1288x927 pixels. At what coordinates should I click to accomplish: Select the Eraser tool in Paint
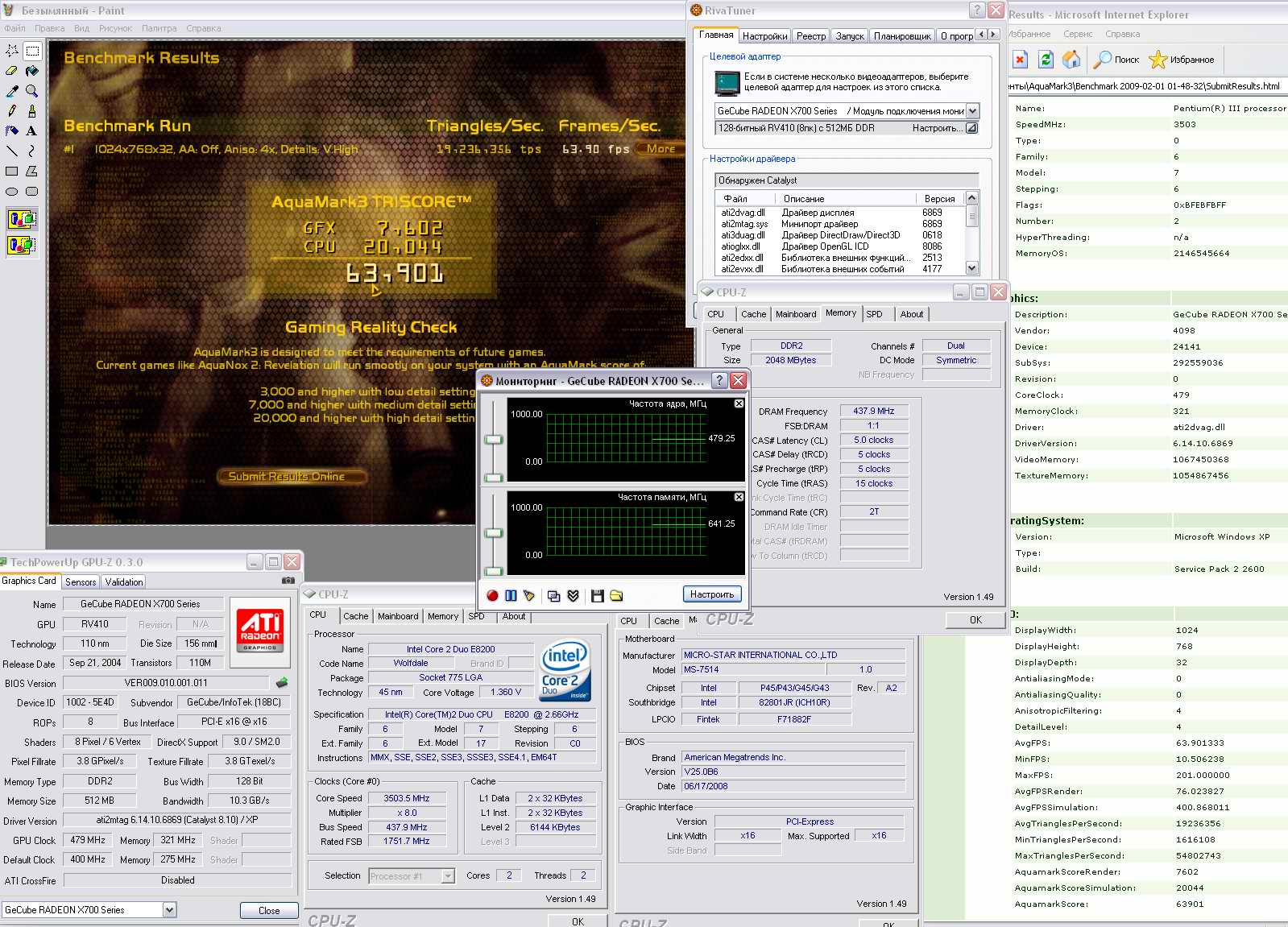point(12,71)
